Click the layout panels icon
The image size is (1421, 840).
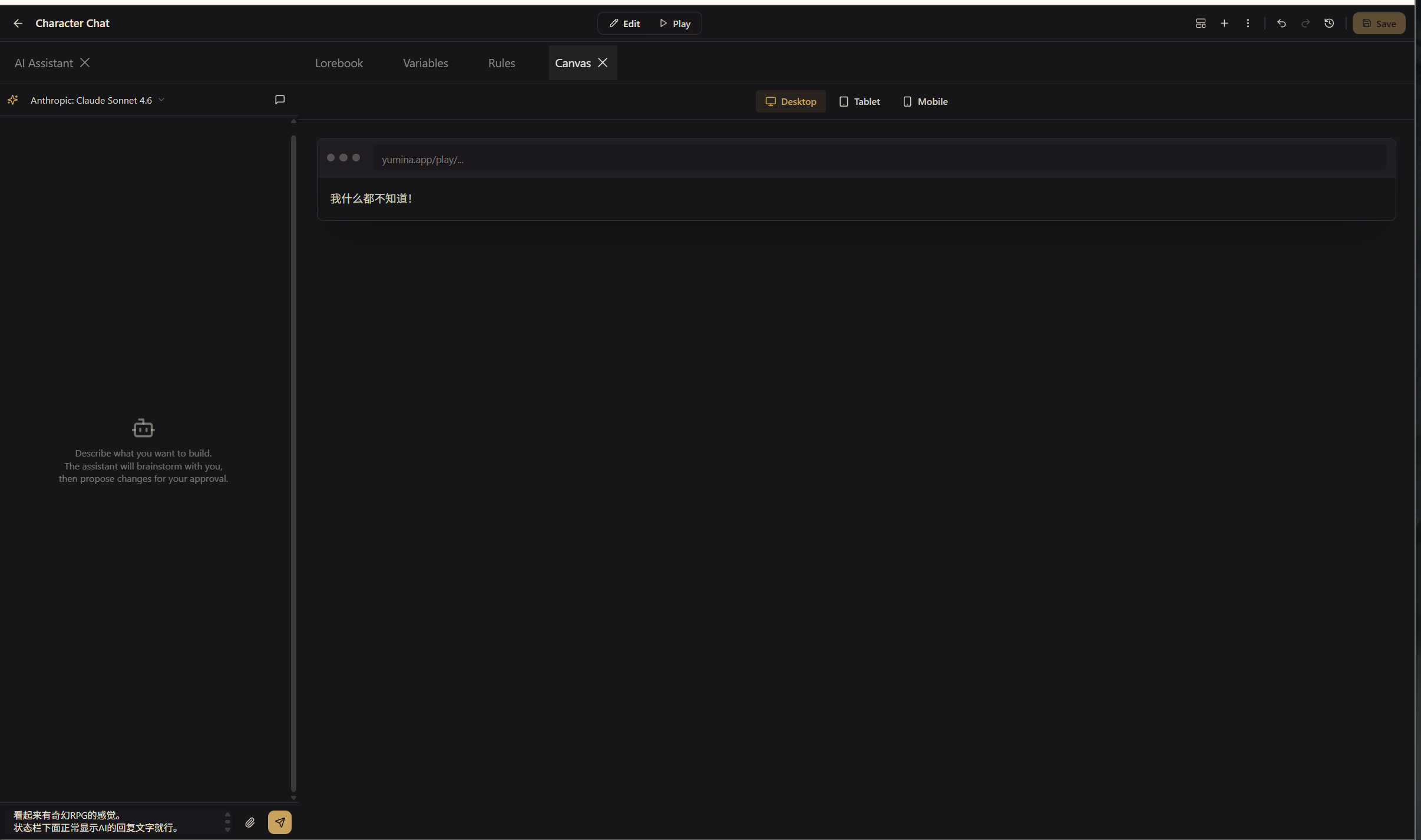(x=1200, y=23)
